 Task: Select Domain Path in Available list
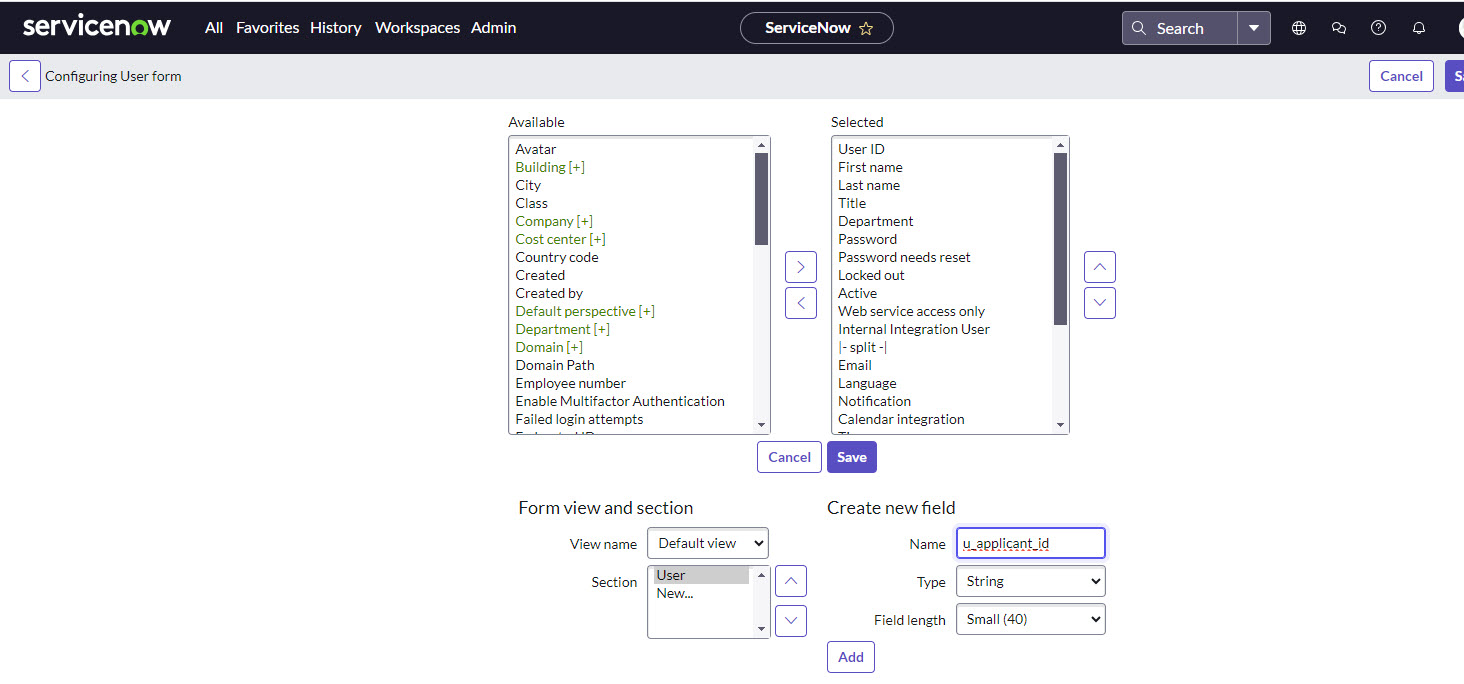555,365
